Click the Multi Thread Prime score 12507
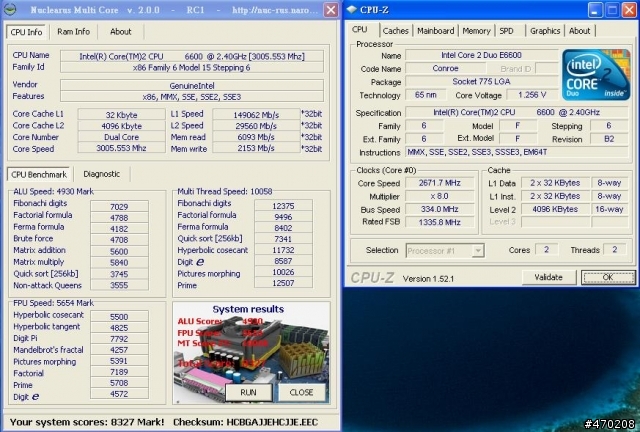Screen dimensions: 640x432 pos(283,283)
